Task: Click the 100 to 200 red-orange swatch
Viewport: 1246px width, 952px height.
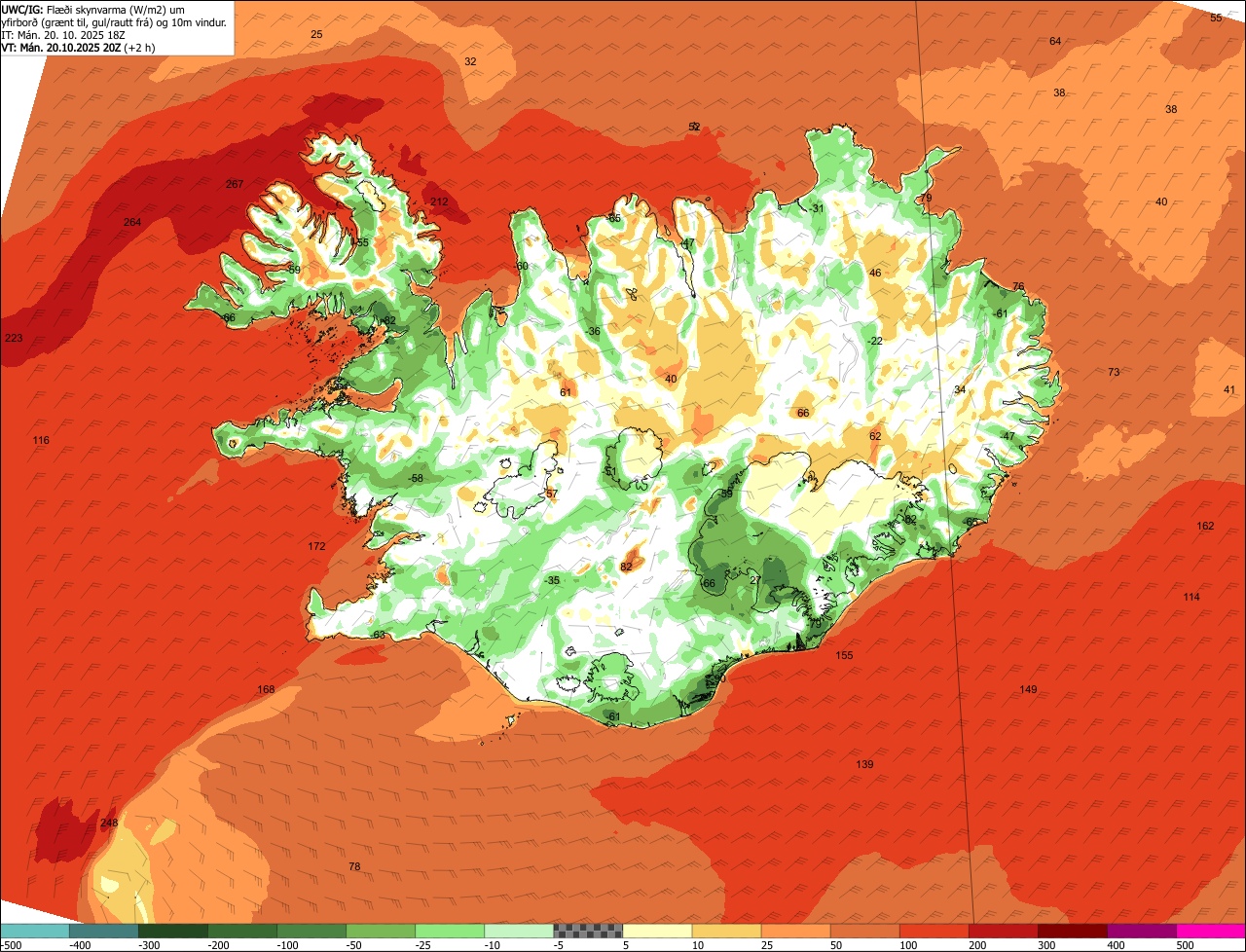Action: (x=934, y=931)
